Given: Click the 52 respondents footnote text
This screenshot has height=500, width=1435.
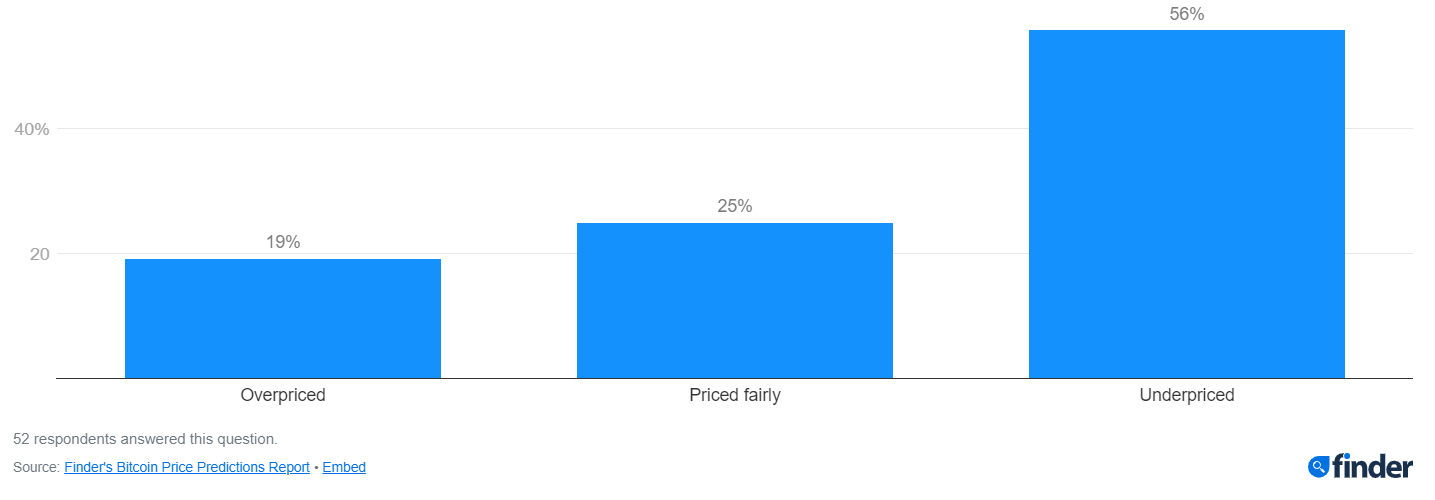Looking at the screenshot, I should pyautogui.click(x=145, y=439).
